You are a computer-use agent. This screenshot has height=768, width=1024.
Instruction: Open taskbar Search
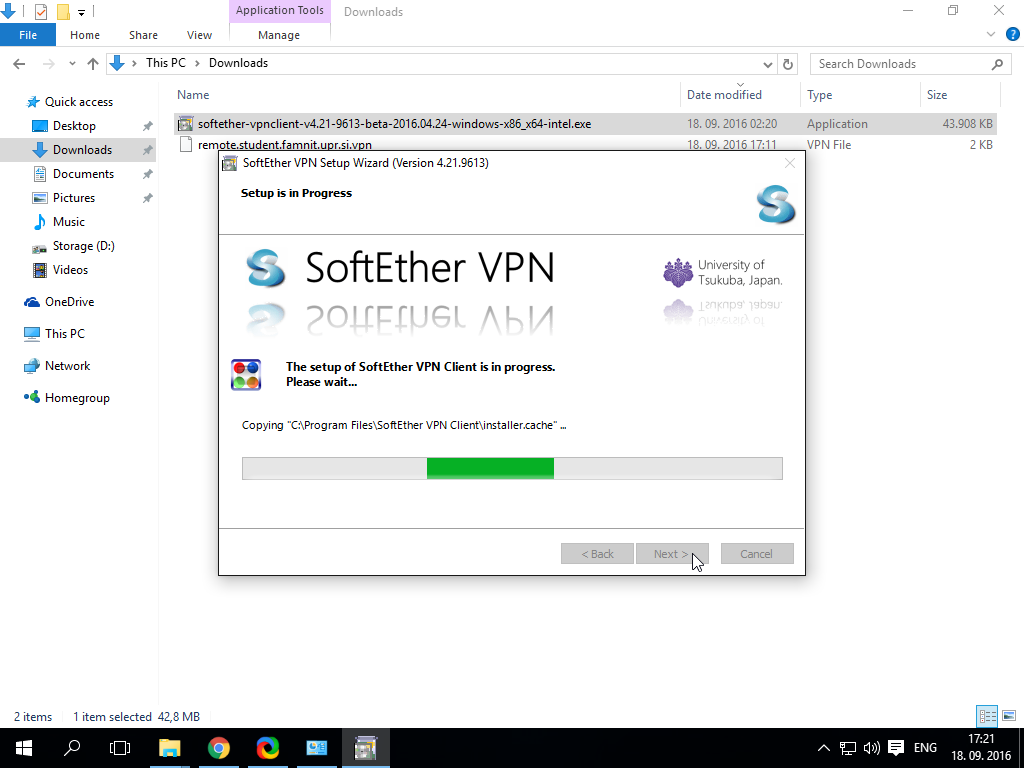72,748
